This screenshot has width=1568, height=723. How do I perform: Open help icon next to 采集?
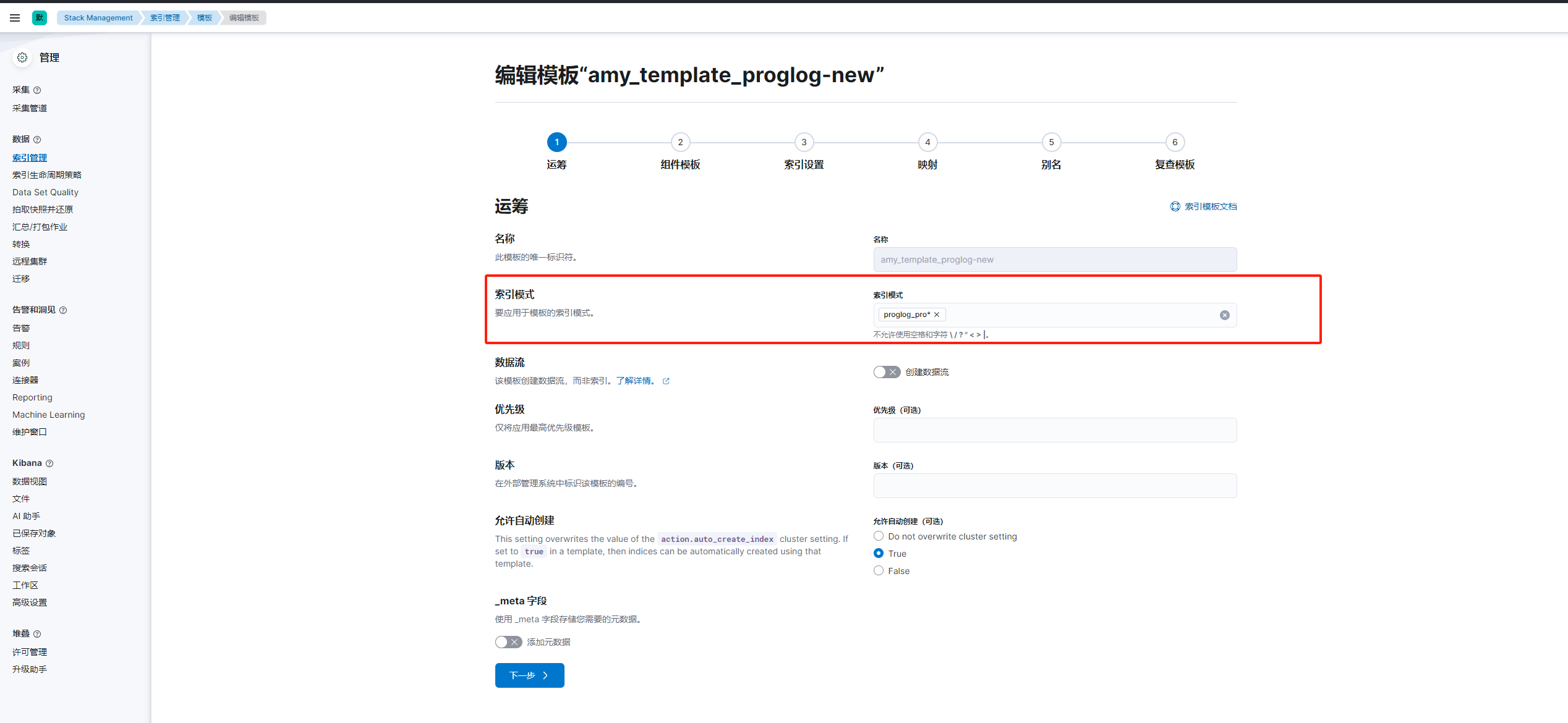(37, 90)
